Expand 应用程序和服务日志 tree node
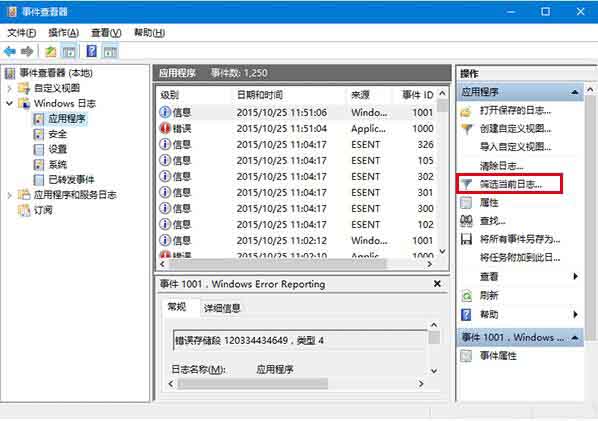This screenshot has height=421, width=598. 10,195
